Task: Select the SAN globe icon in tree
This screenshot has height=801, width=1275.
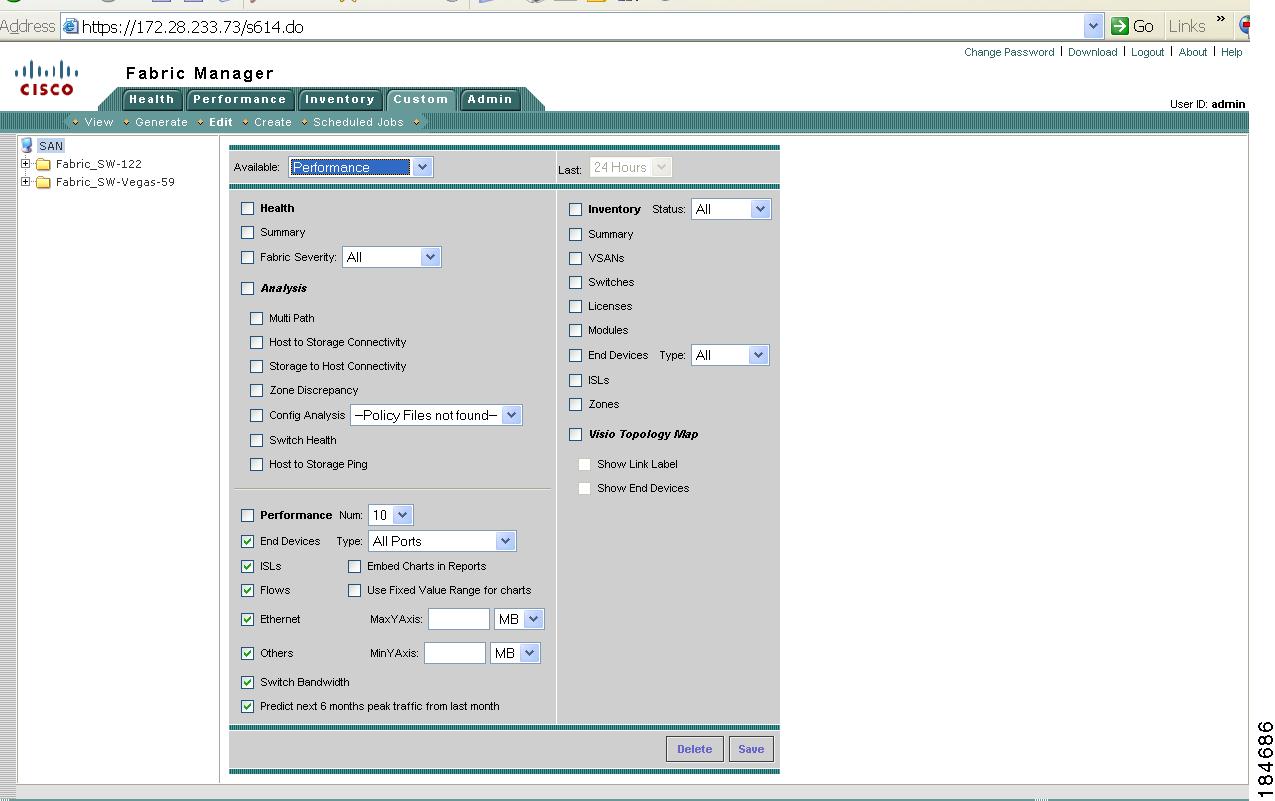Action: coord(24,145)
